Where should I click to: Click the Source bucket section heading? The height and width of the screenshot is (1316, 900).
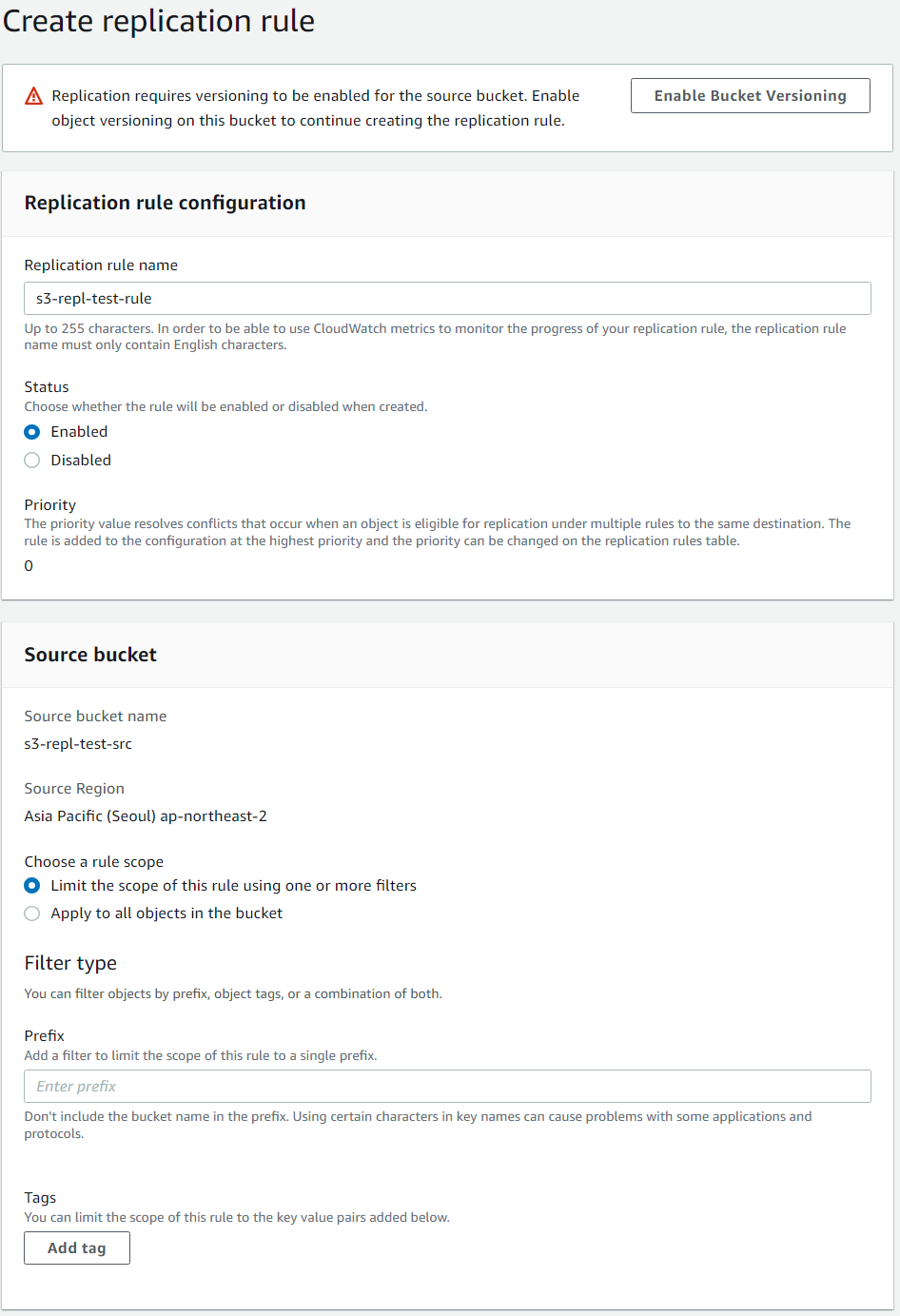(90, 655)
